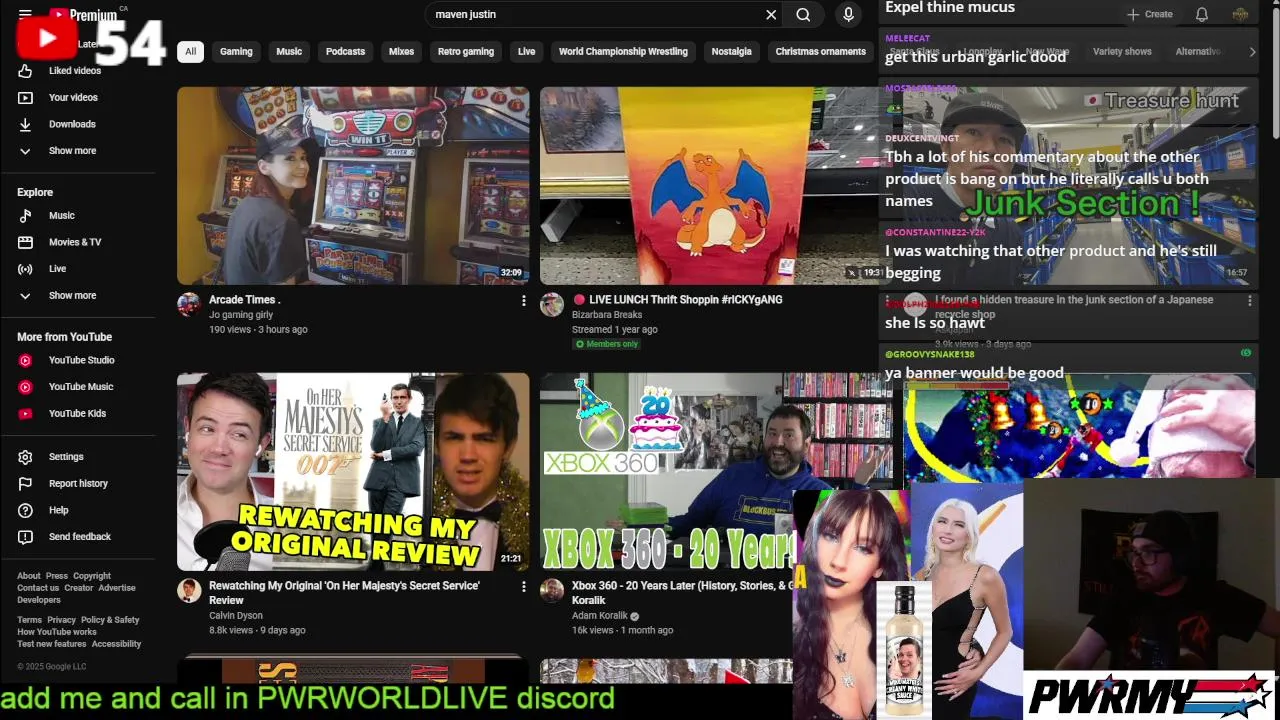Open Calvin Dyson channel link
The height and width of the screenshot is (720, 1280).
[236, 616]
